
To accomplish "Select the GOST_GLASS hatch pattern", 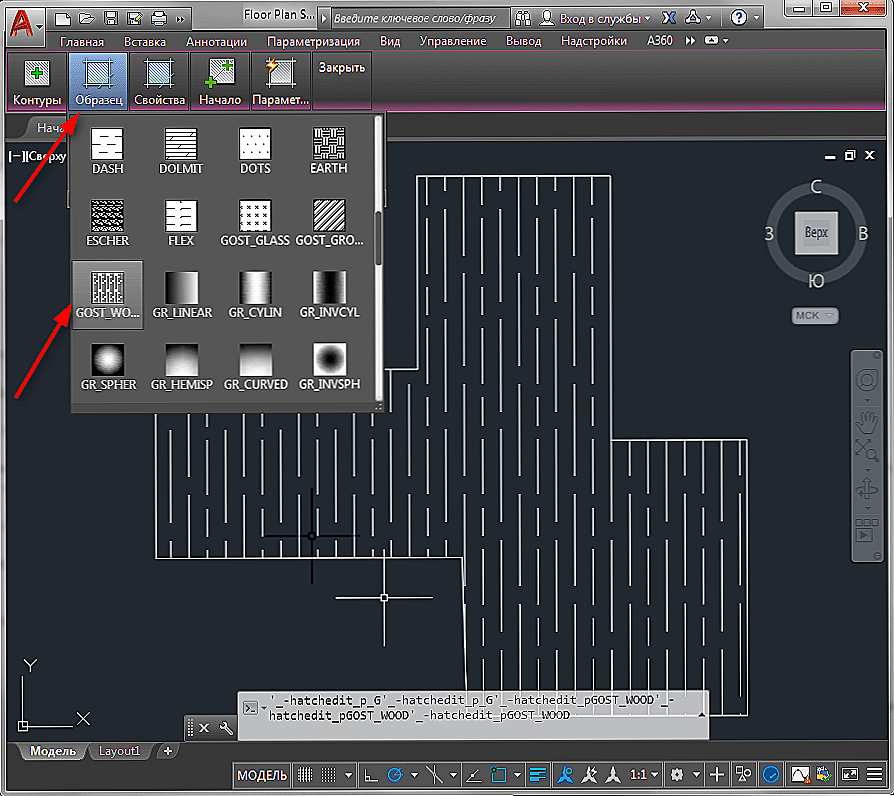I will [255, 223].
